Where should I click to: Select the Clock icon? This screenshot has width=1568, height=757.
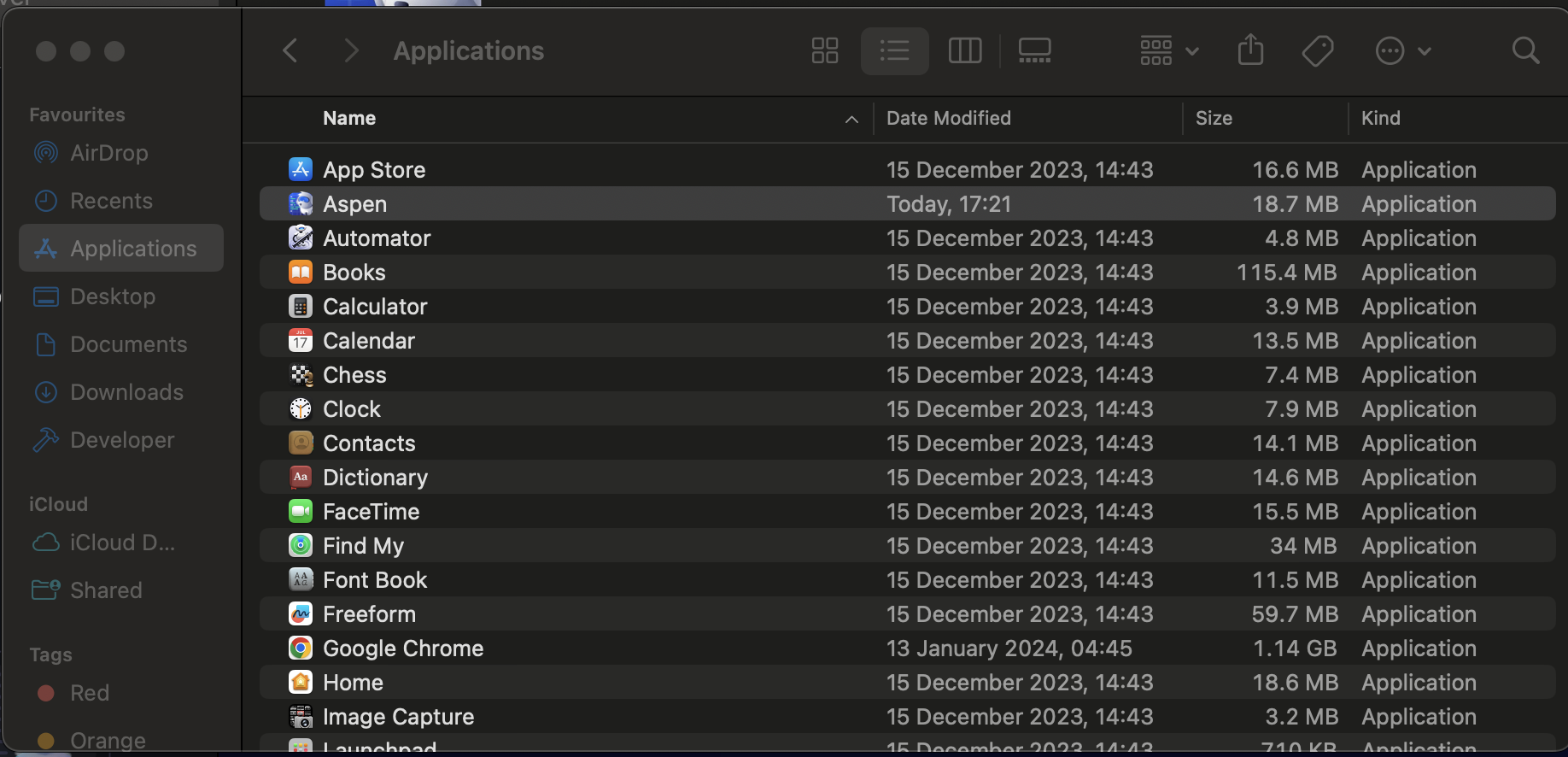pyautogui.click(x=301, y=408)
